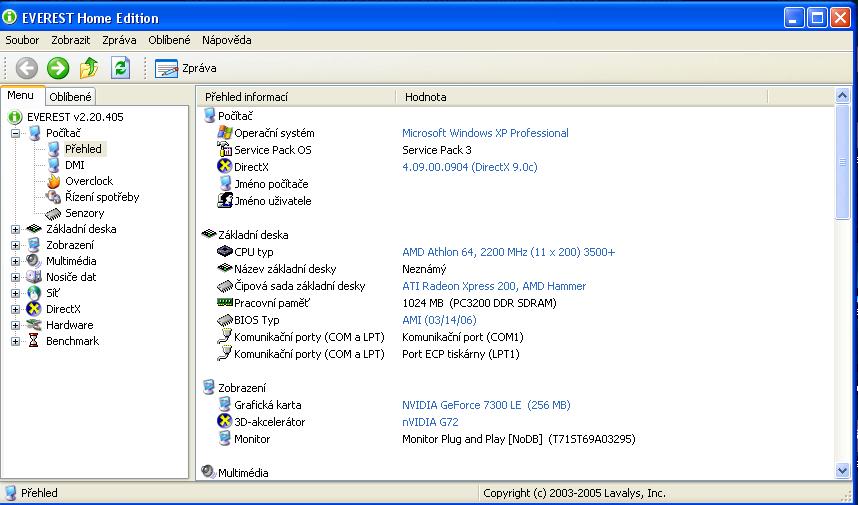Click the Refresh toolbar icon
This screenshot has height=505, width=858.
coord(120,68)
